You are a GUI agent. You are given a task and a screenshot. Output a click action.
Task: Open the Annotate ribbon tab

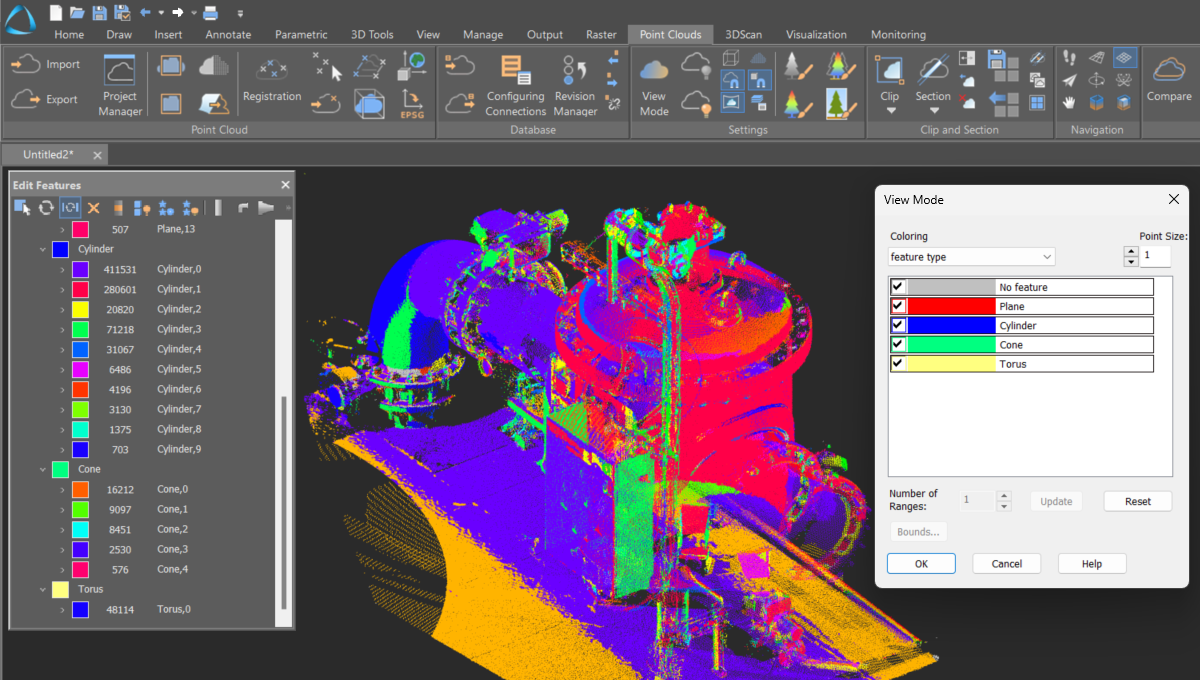pos(228,34)
